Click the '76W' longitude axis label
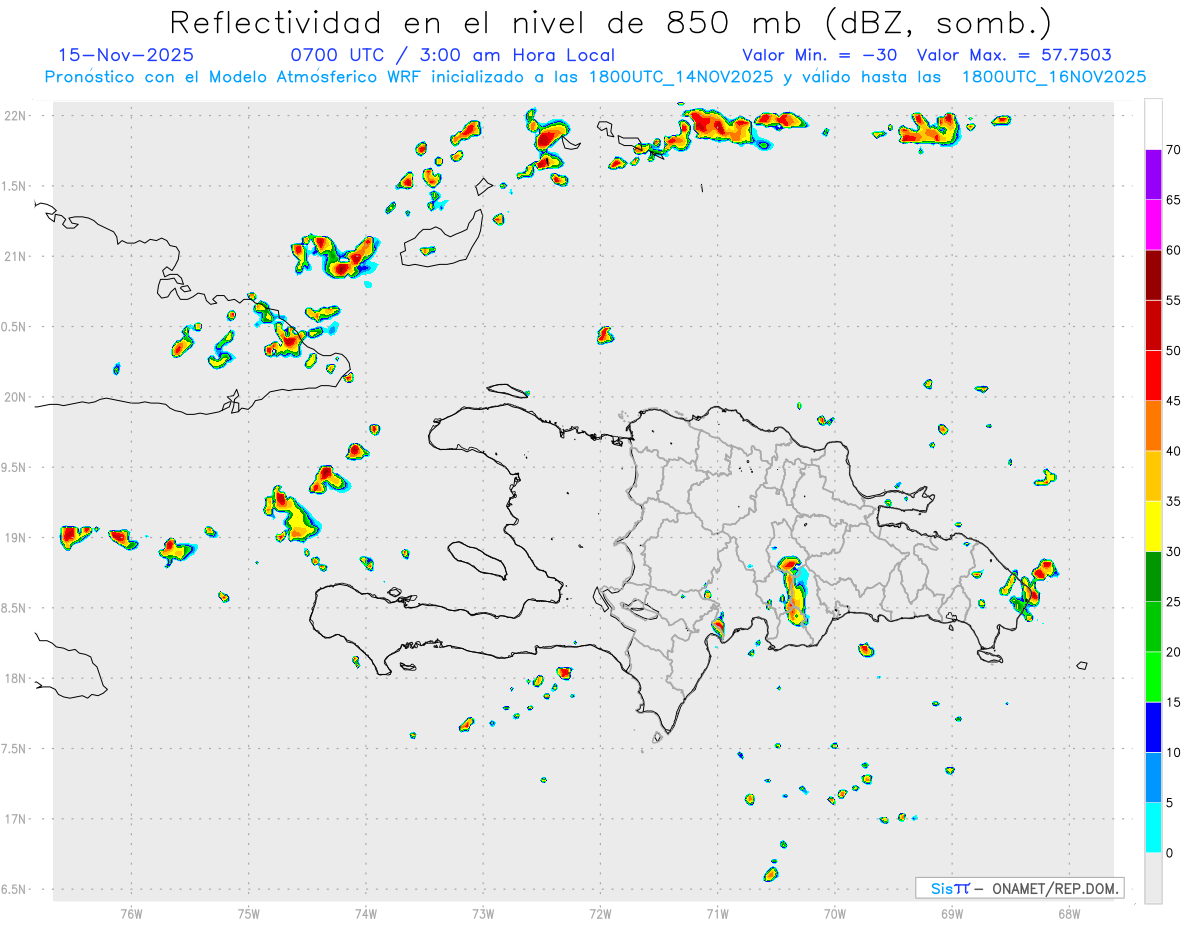Image resolution: width=1200 pixels, height=927 pixels. [x=131, y=914]
